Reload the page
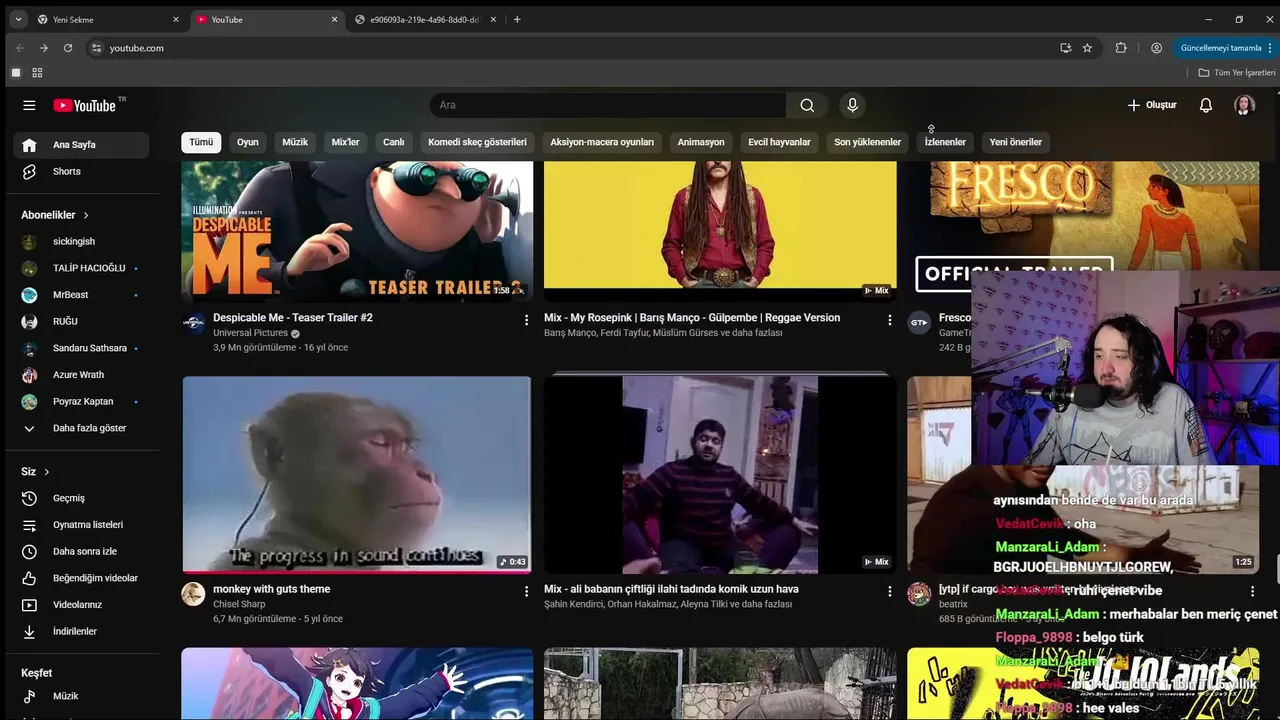 click(68, 48)
